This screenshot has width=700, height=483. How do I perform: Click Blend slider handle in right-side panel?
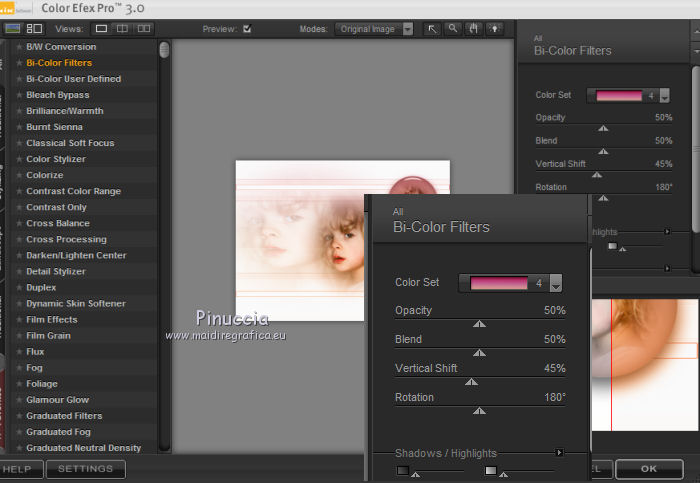(x=603, y=152)
